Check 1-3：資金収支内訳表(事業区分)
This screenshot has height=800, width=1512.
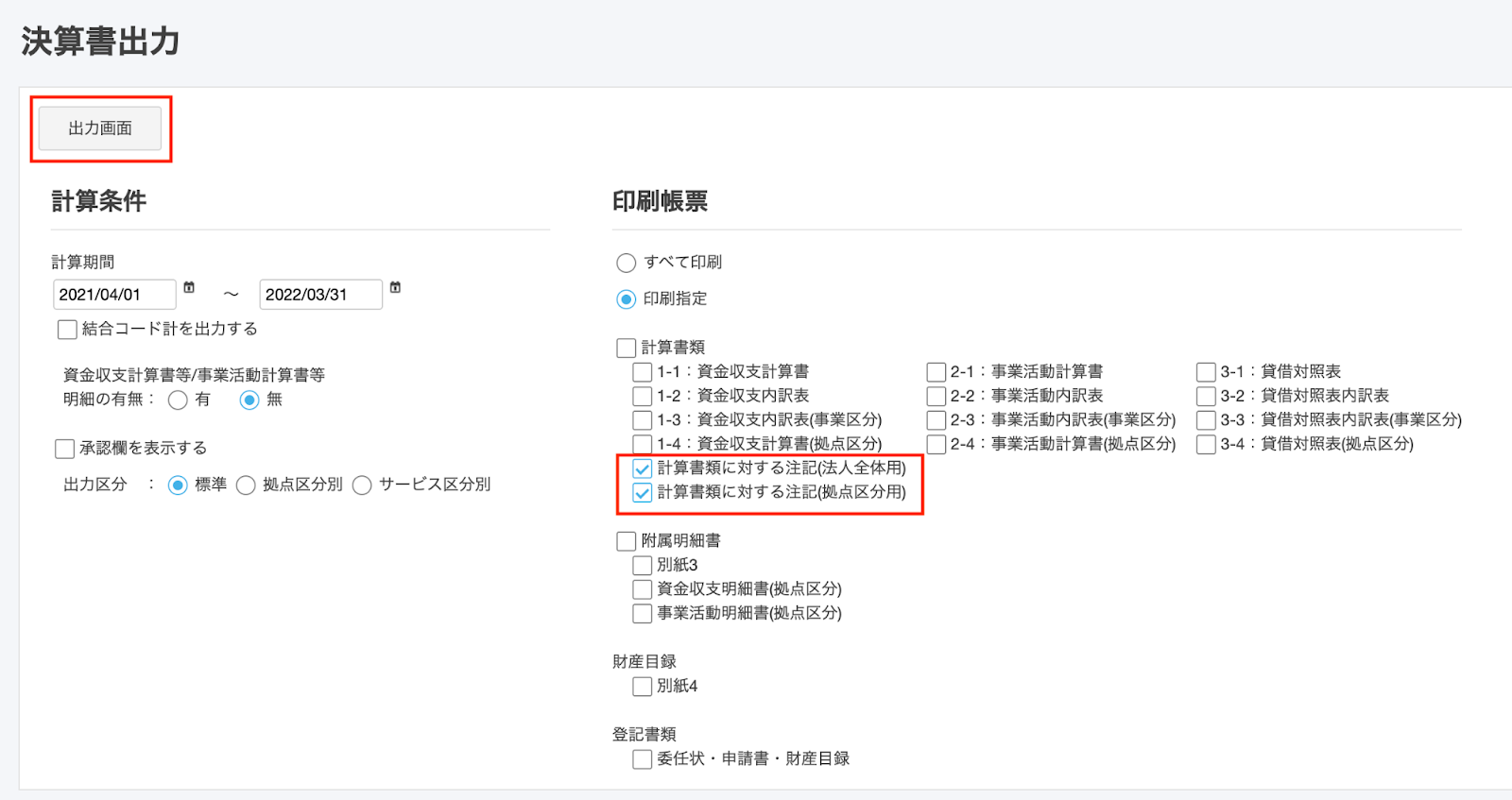coord(642,420)
